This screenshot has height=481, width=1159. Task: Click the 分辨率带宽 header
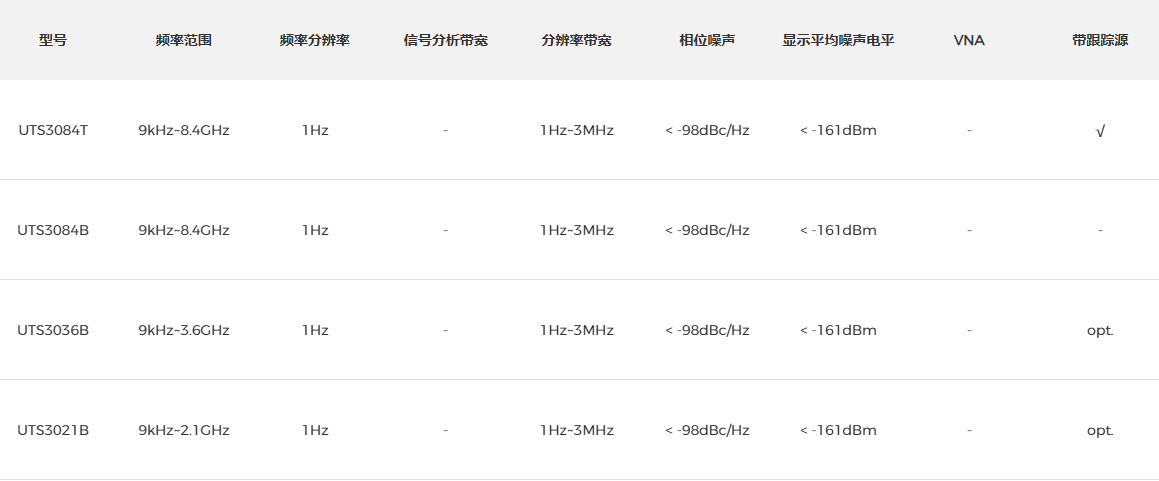click(577, 41)
